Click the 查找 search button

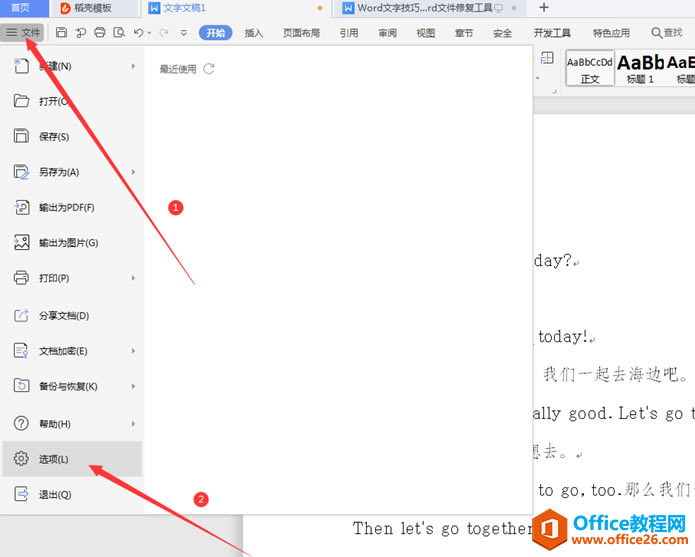(x=667, y=32)
